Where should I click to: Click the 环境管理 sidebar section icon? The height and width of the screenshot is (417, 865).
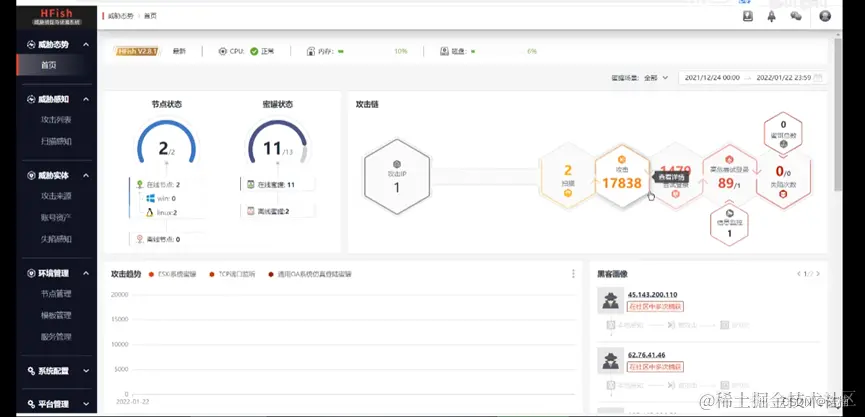31,274
